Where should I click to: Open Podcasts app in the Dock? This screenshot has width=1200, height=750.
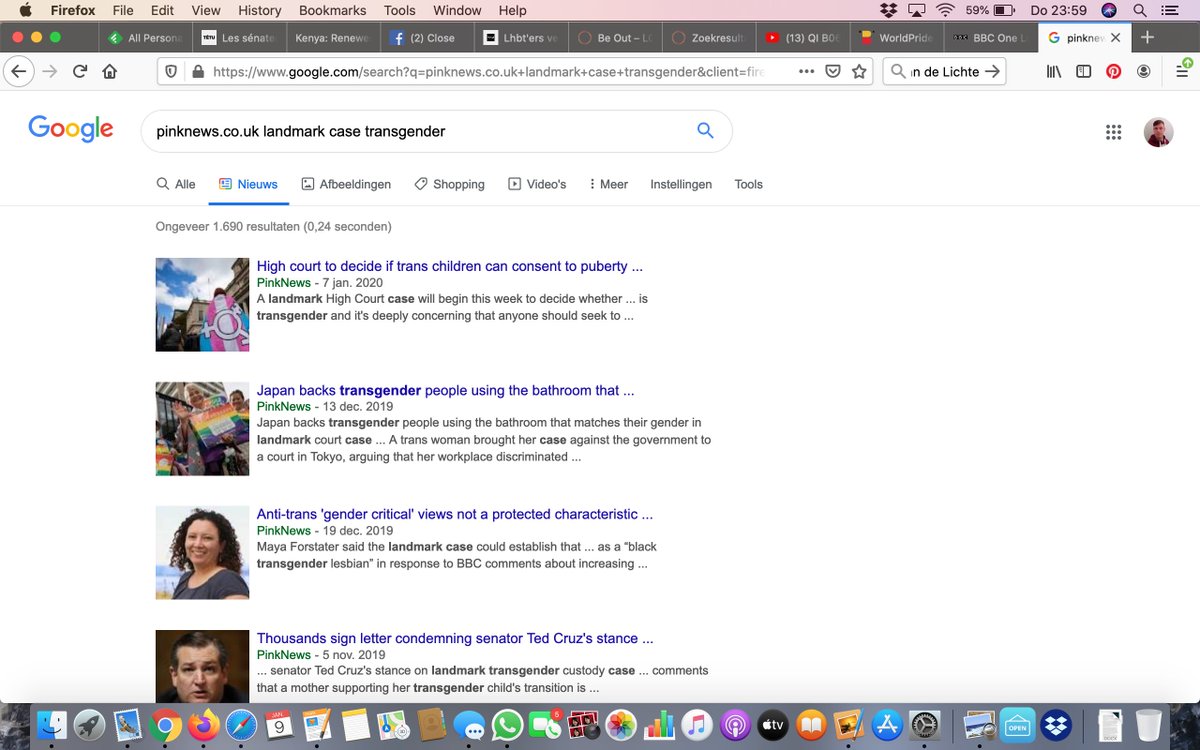[735, 725]
